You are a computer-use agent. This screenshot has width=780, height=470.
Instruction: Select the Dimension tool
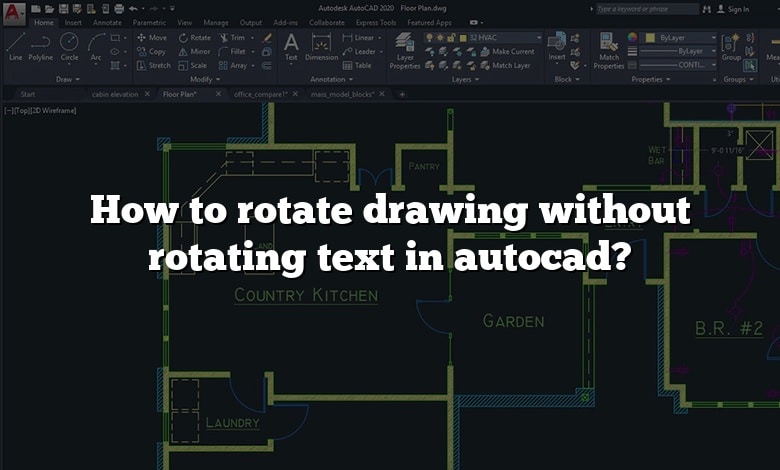tap(321, 47)
